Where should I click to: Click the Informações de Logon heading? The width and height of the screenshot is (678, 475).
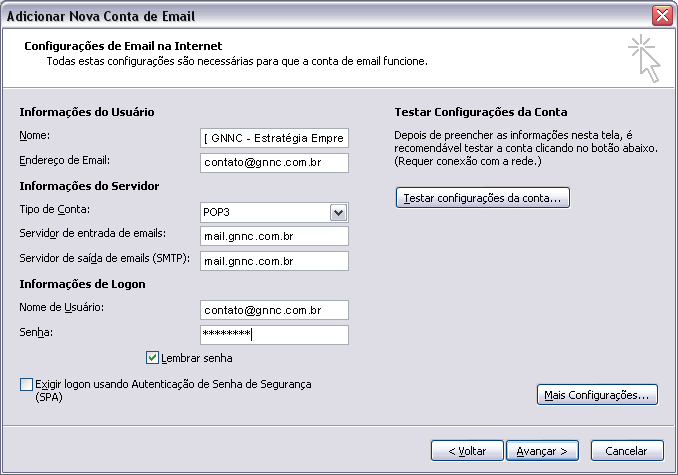click(x=83, y=284)
